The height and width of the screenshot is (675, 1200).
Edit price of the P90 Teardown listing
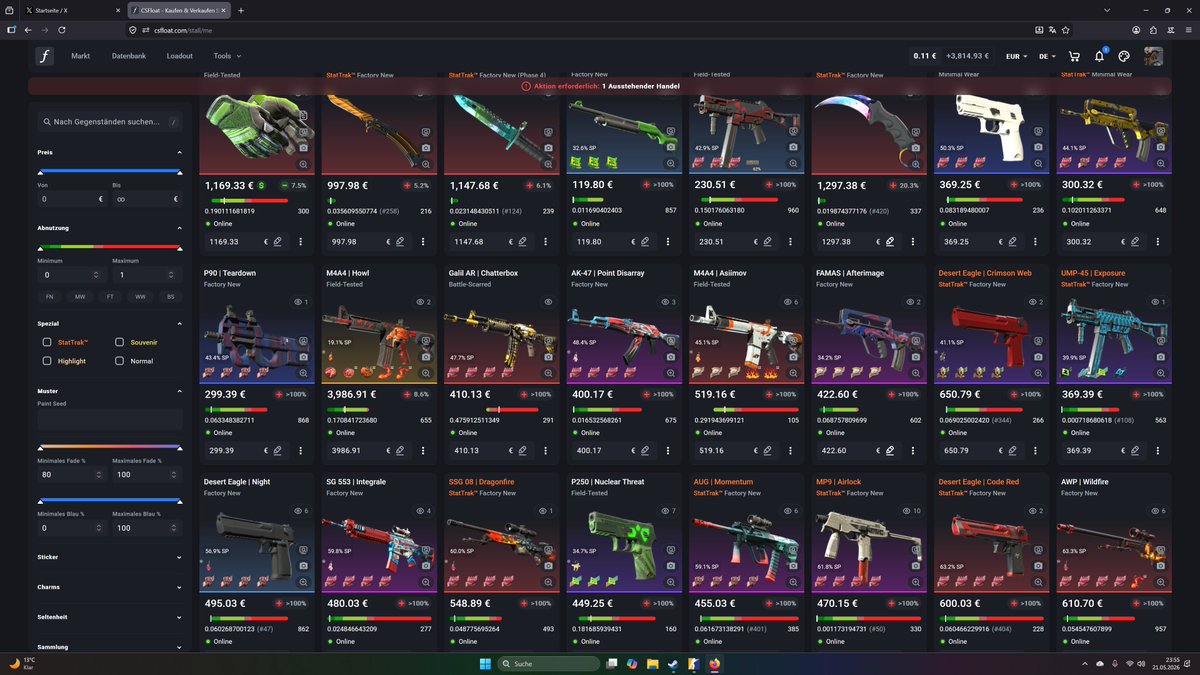[277, 451]
